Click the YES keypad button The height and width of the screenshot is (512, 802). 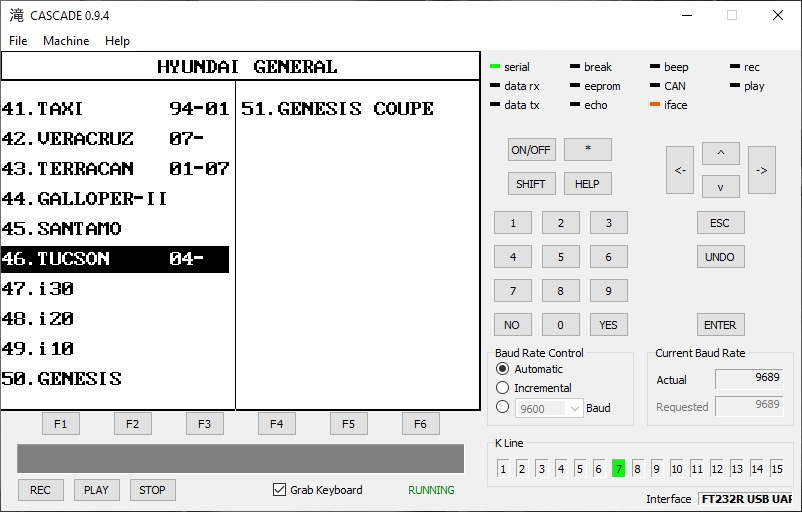pyautogui.click(x=608, y=325)
